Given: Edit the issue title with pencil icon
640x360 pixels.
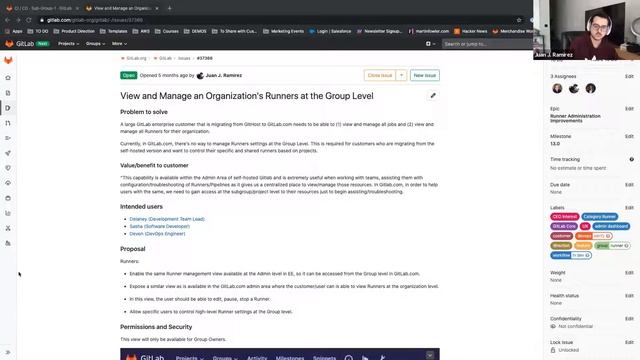Looking at the screenshot, I should point(433,96).
